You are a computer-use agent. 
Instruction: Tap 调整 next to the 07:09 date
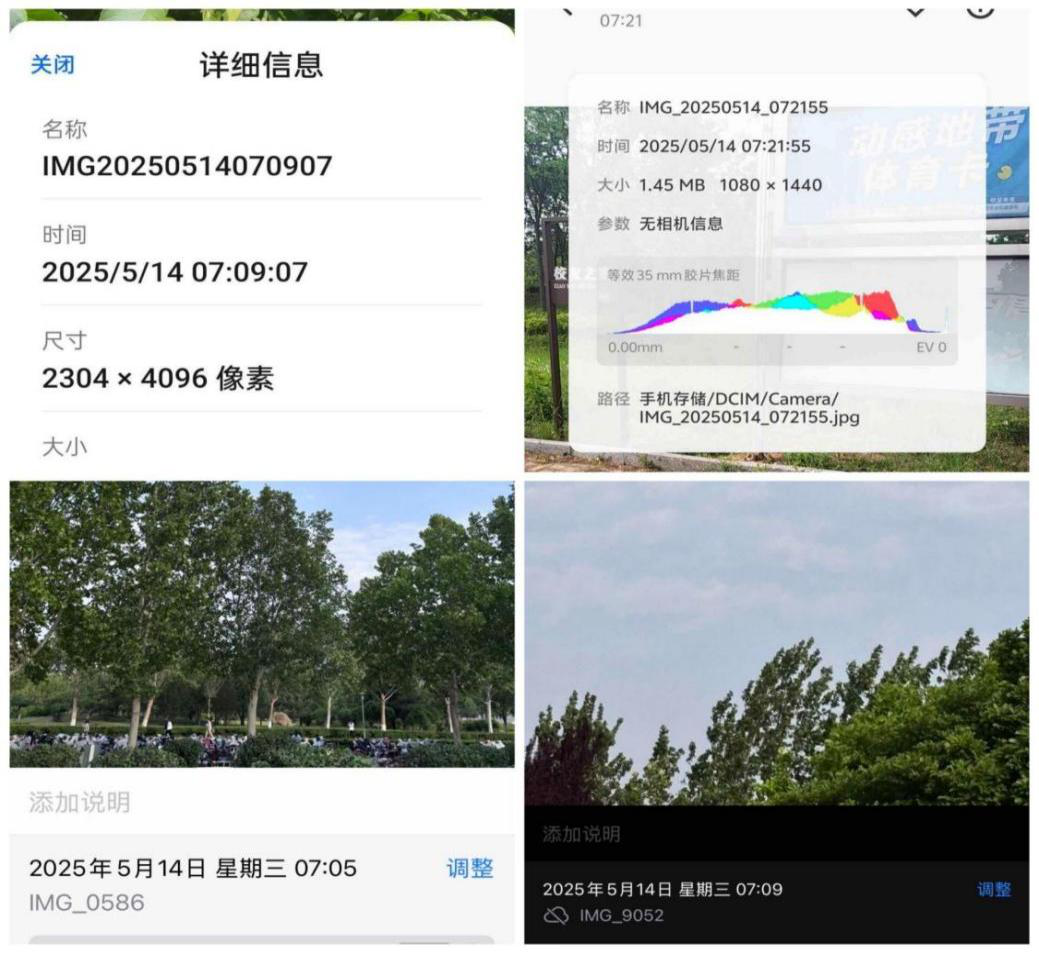pos(993,889)
